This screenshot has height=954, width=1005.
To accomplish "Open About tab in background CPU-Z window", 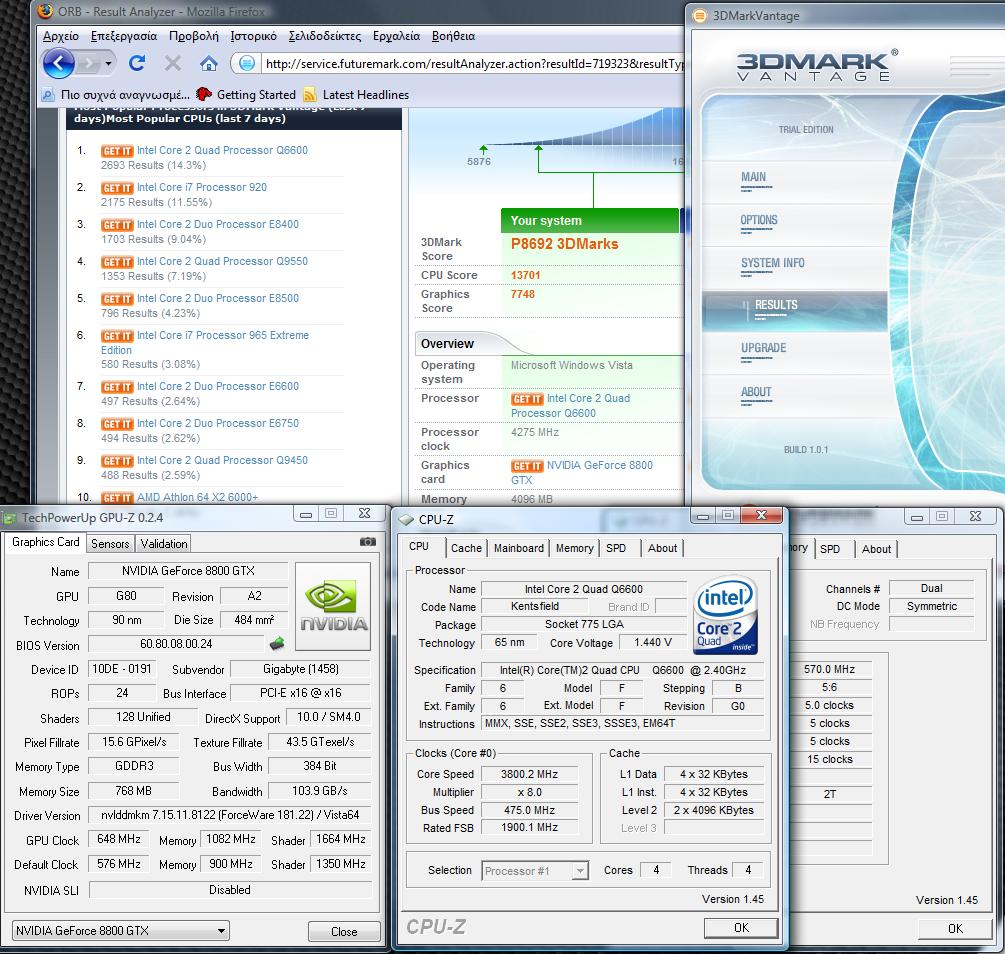I will (x=876, y=549).
